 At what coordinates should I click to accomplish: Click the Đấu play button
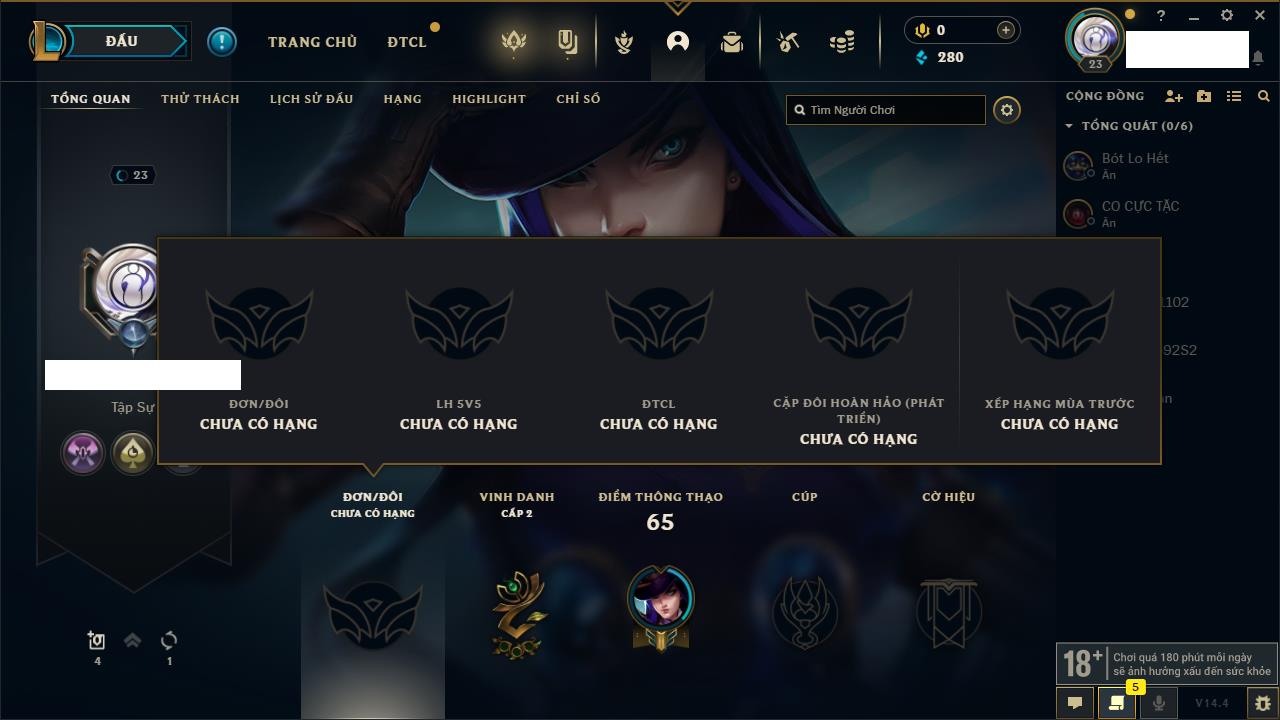pos(121,41)
